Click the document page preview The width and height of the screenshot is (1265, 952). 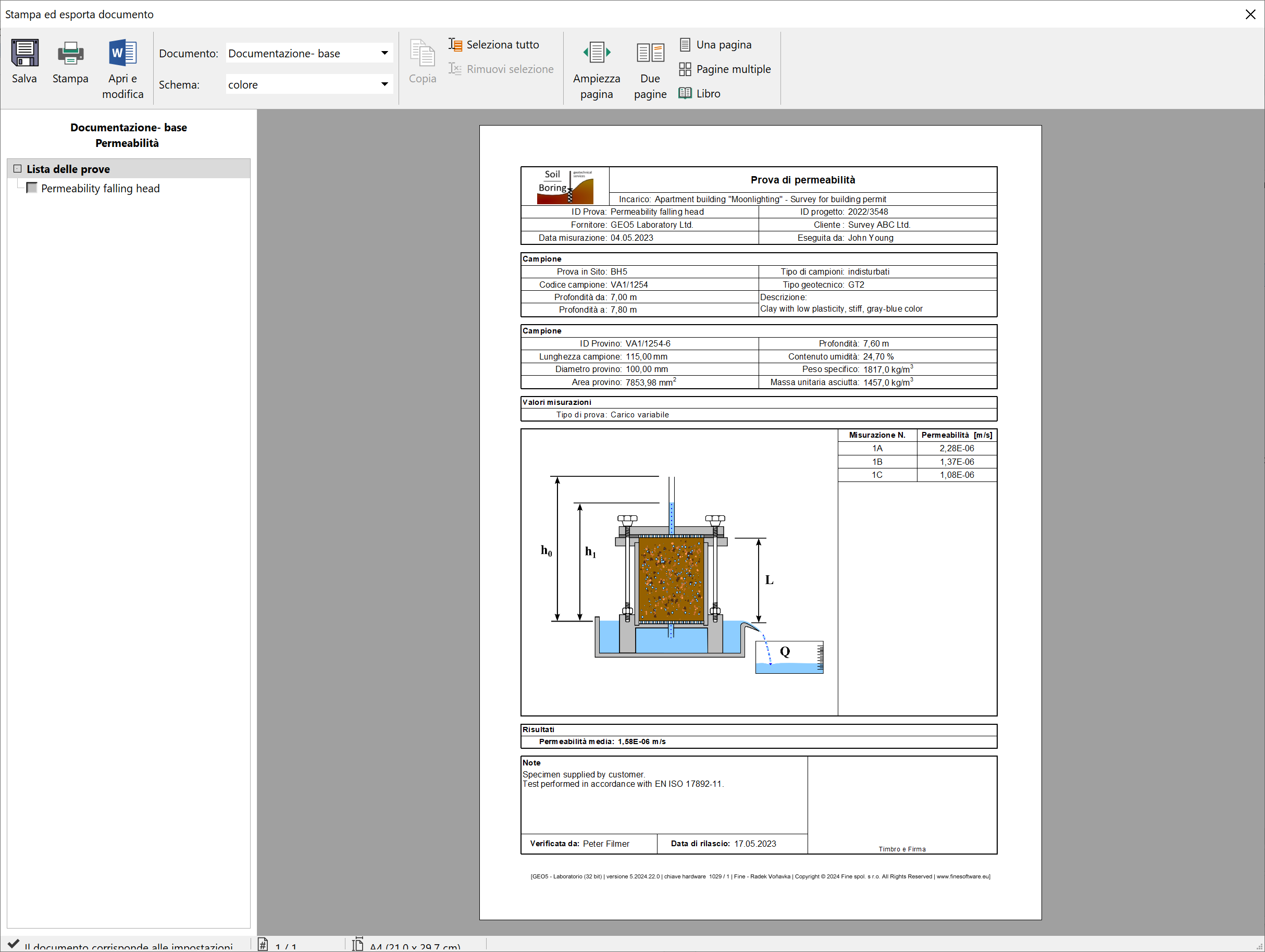point(760,522)
